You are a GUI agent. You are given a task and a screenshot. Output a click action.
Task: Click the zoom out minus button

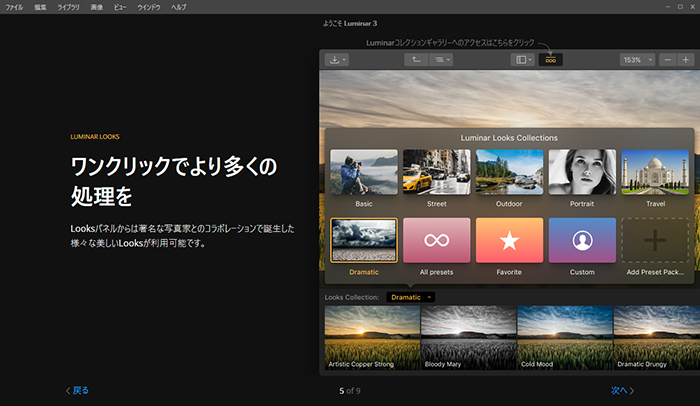668,60
